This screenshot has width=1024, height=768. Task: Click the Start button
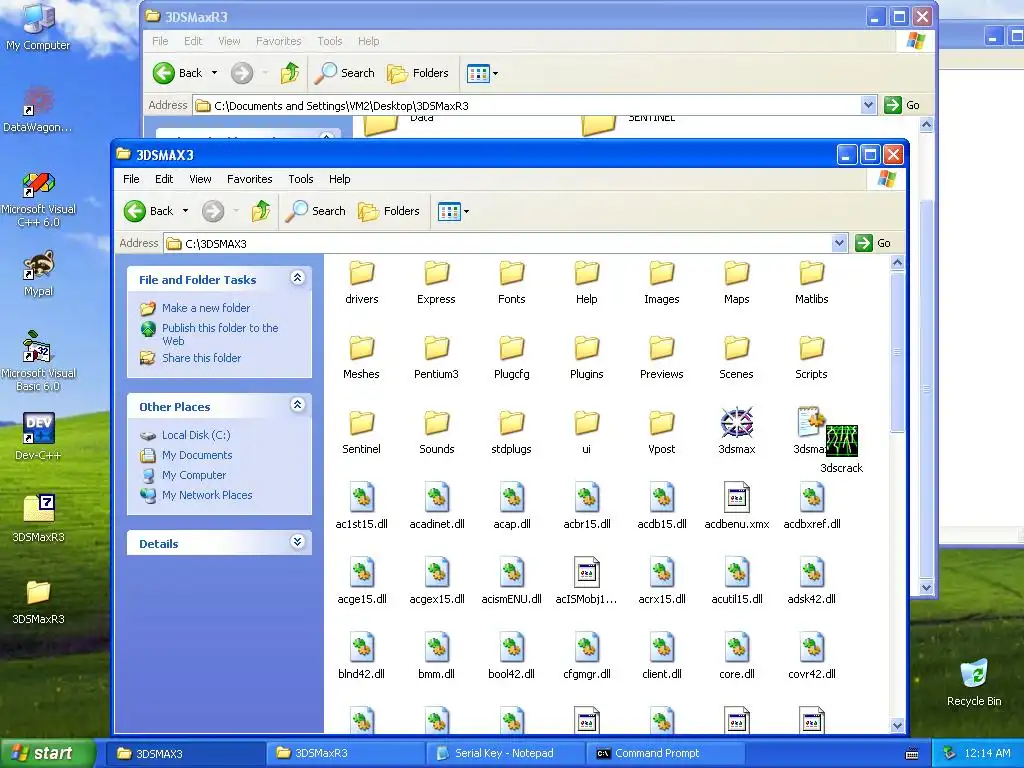(46, 753)
